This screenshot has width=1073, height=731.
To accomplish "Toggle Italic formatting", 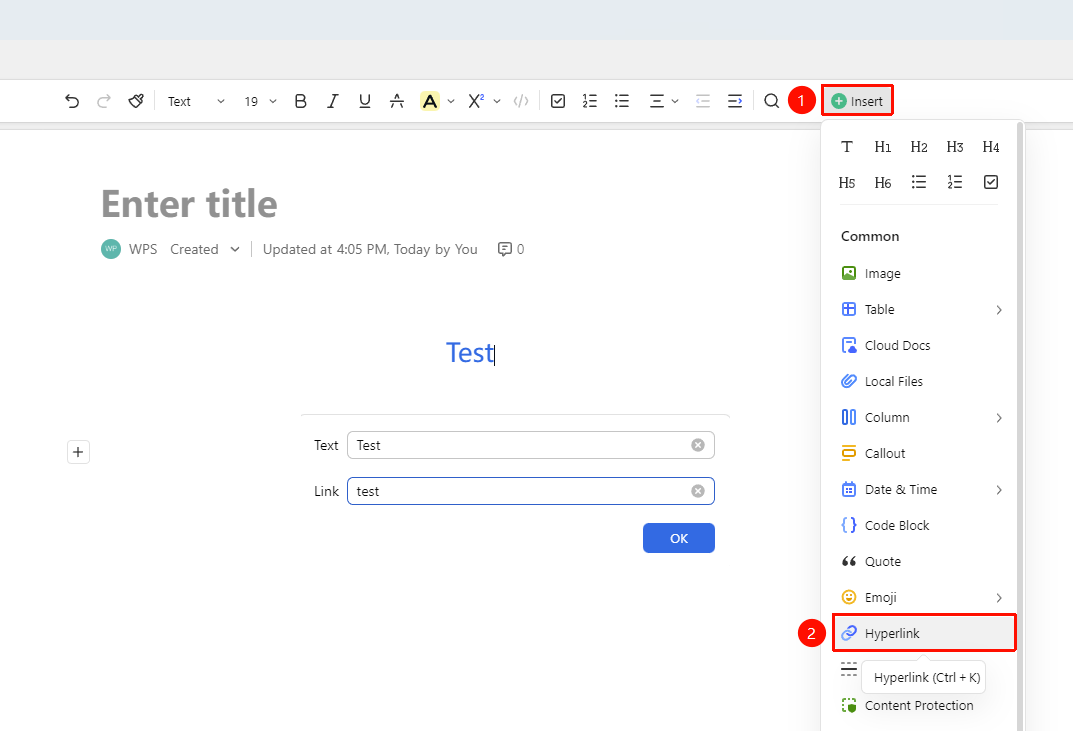I will click(x=333, y=101).
